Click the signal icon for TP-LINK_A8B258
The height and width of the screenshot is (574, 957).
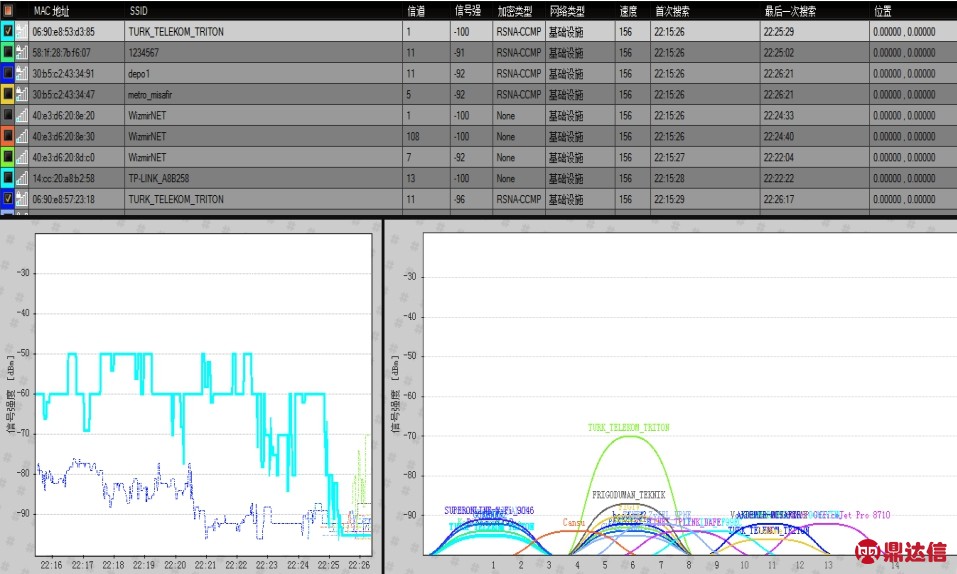pos(22,178)
